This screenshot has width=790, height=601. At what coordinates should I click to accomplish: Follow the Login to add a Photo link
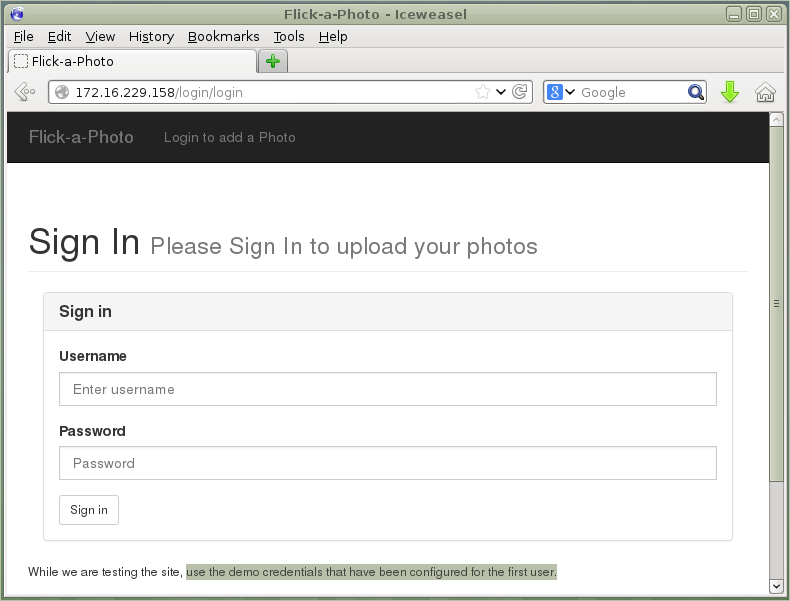pos(229,138)
